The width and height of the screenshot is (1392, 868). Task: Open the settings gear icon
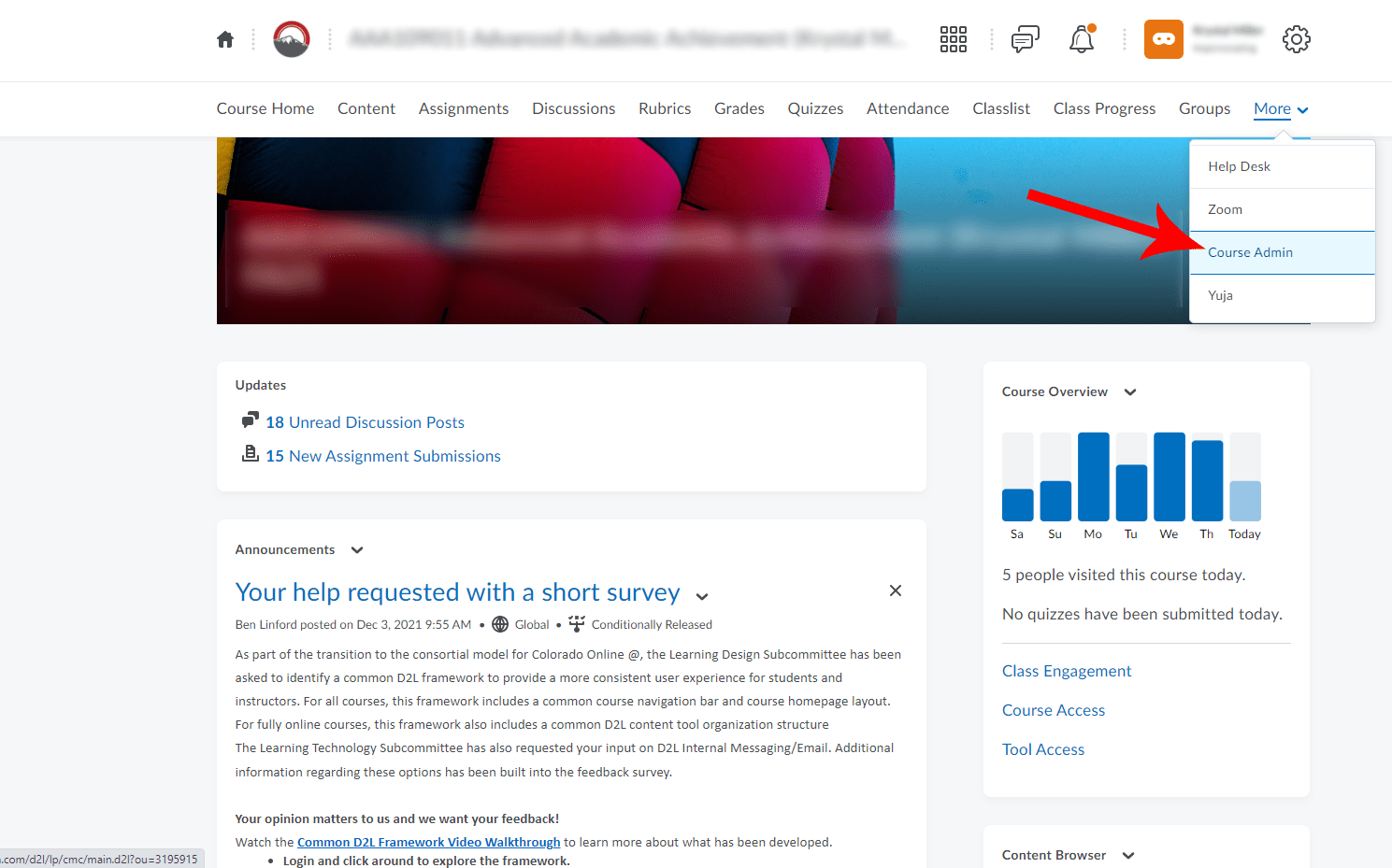click(1297, 39)
